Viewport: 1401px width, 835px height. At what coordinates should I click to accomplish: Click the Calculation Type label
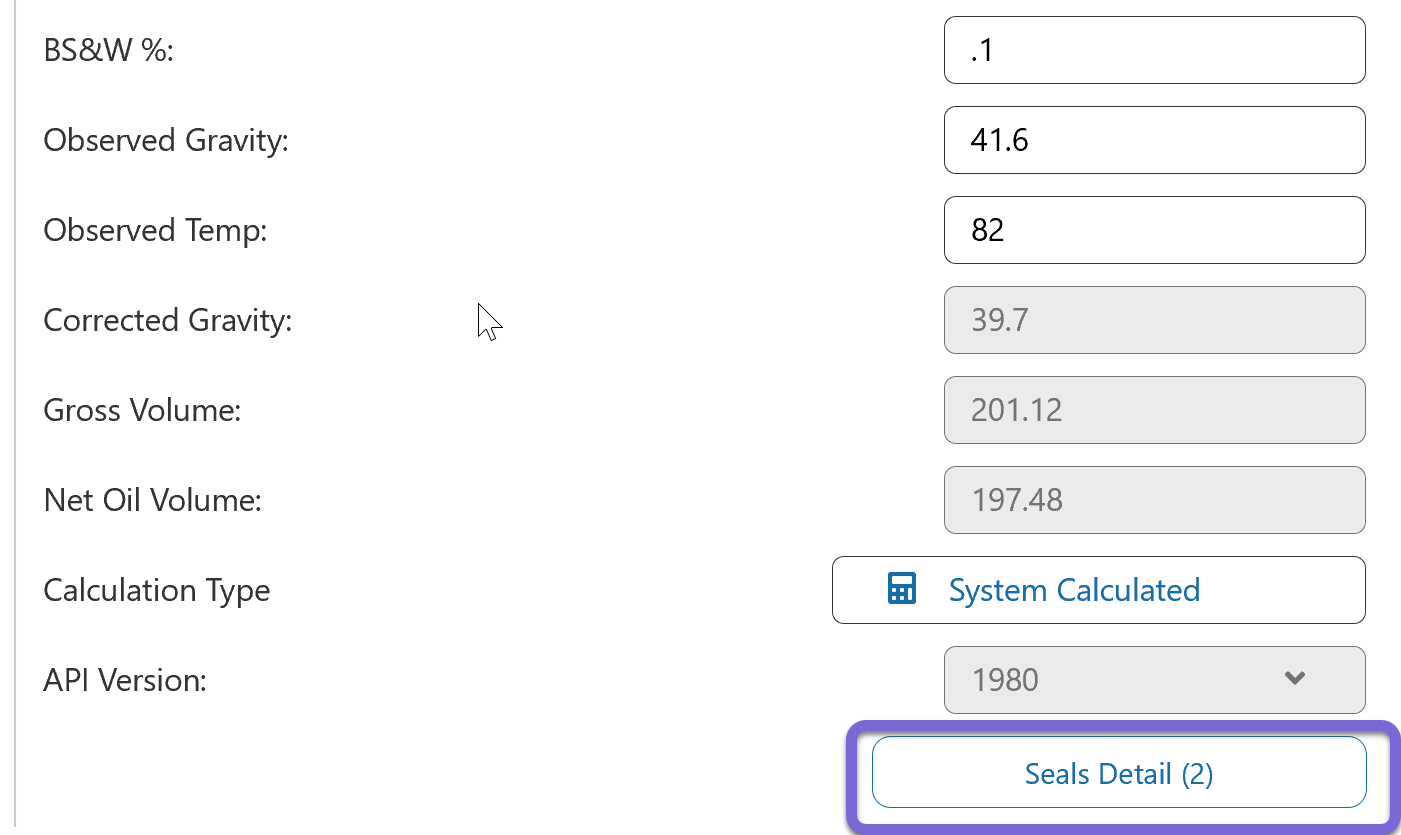pos(156,590)
